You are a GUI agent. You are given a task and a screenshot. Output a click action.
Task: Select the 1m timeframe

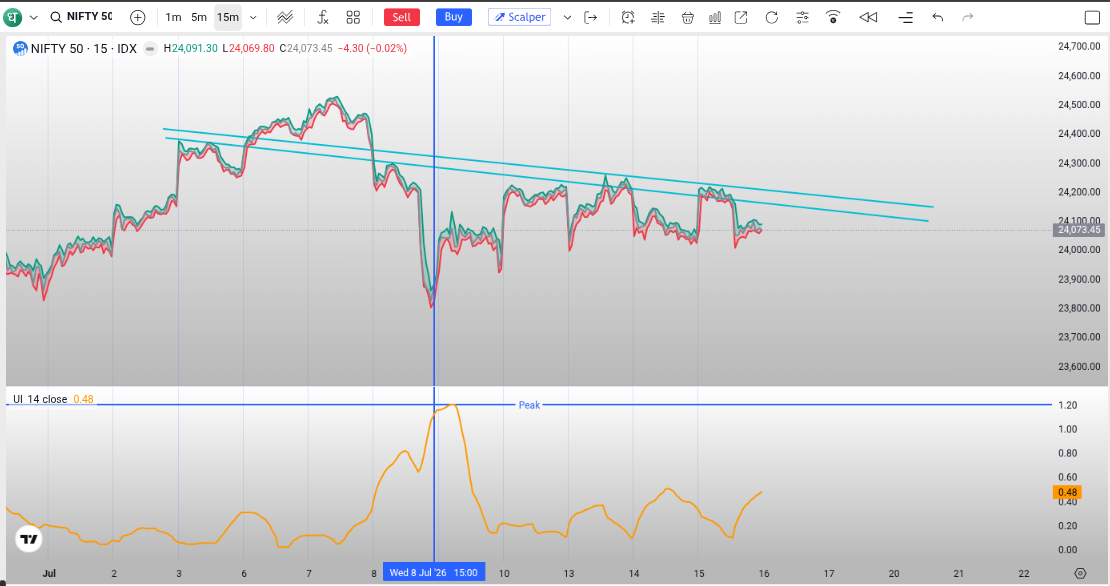pyautogui.click(x=173, y=17)
